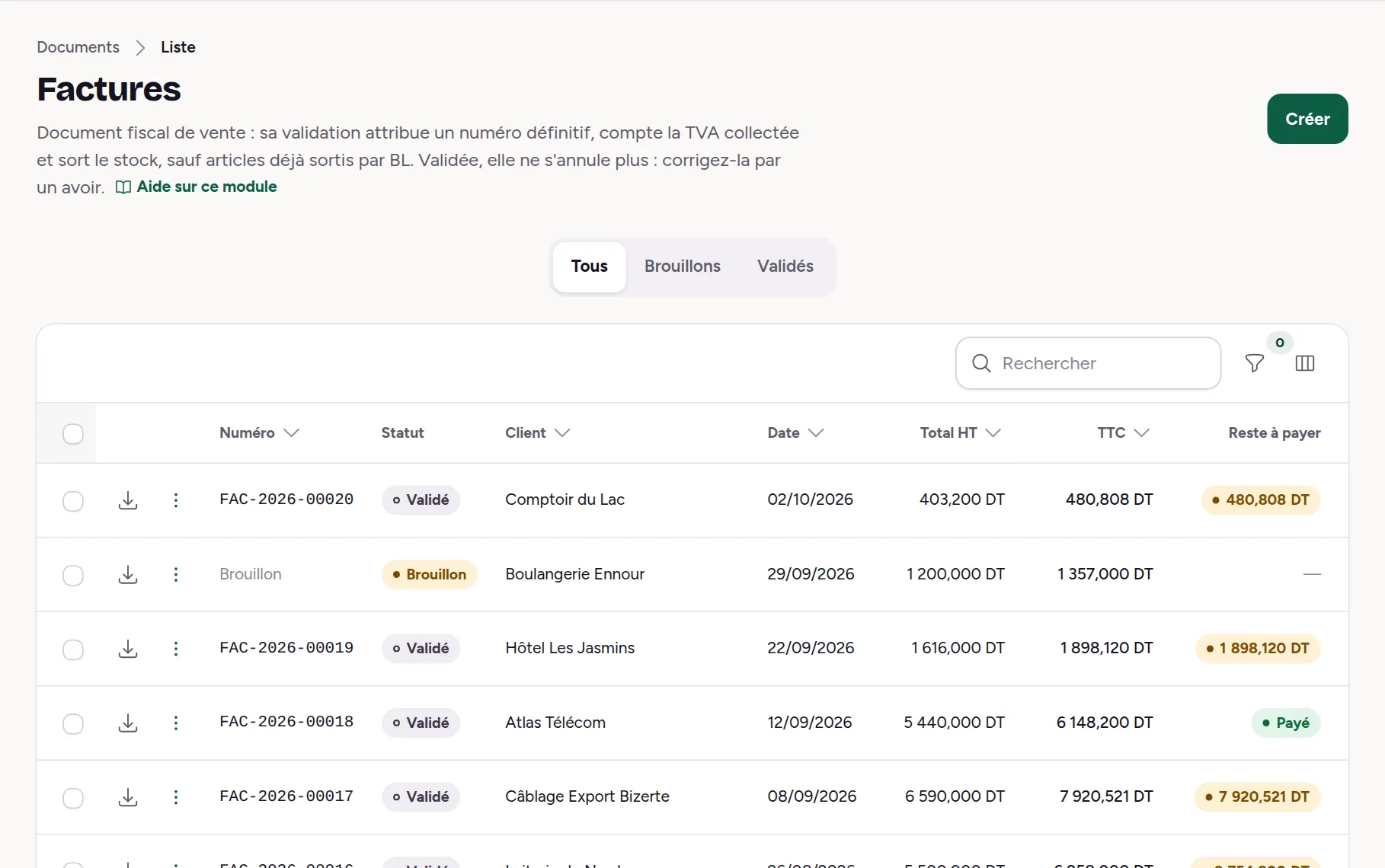Open row actions menu for FAC-2026-00020
This screenshot has width=1385, height=868.
point(176,500)
